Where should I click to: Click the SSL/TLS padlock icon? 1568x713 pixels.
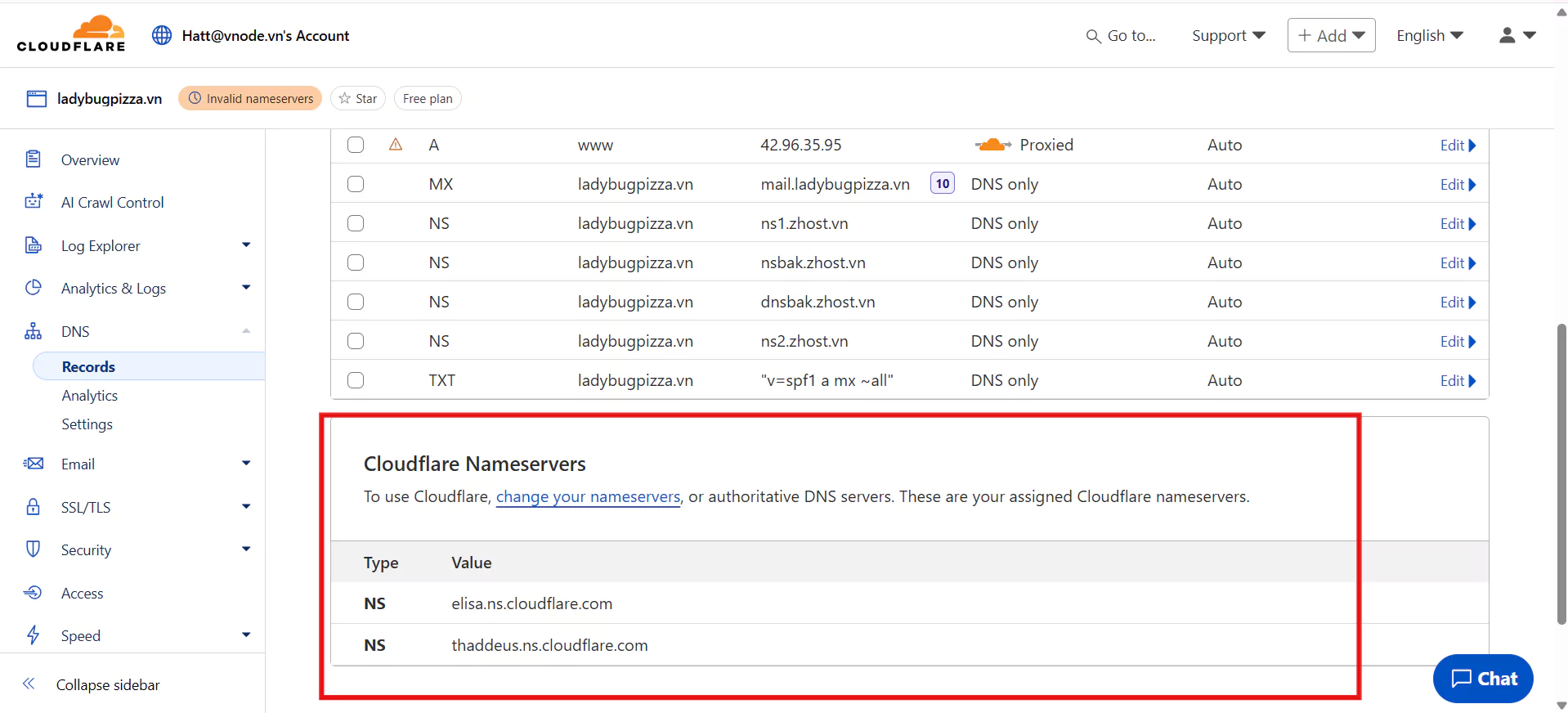coord(34,506)
